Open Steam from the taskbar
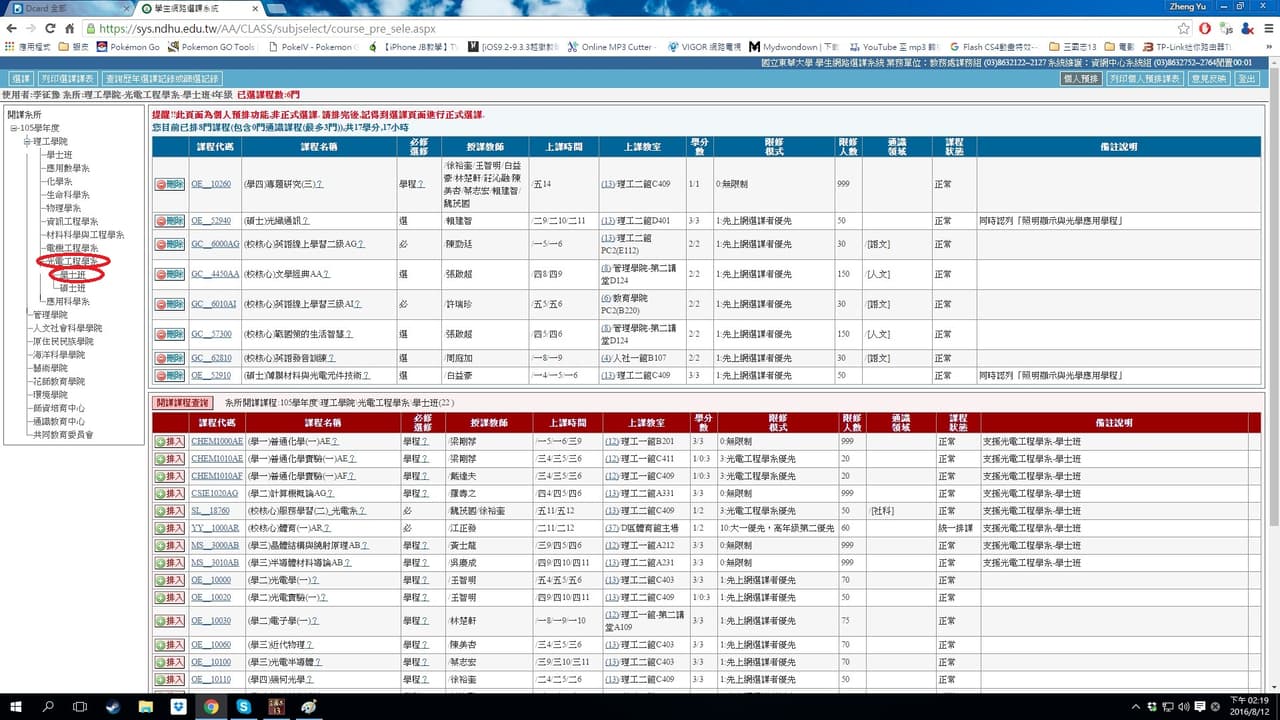Viewport: 1280px width, 720px height. pyautogui.click(x=113, y=706)
